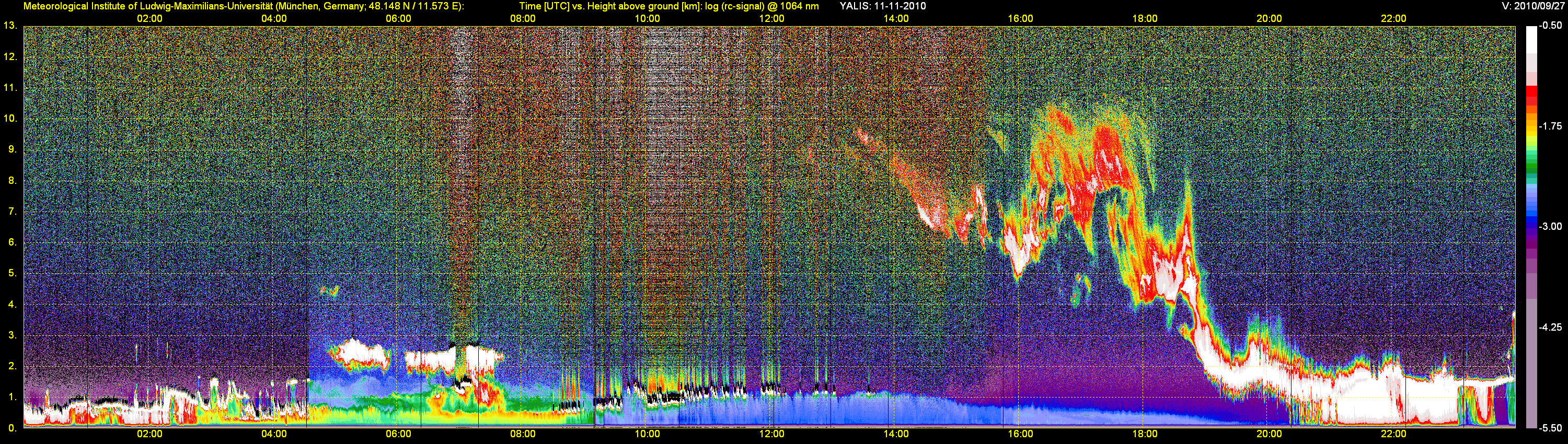The image size is (1568, 444).
Task: Pick the 1. km height axis label
Action: (11, 397)
